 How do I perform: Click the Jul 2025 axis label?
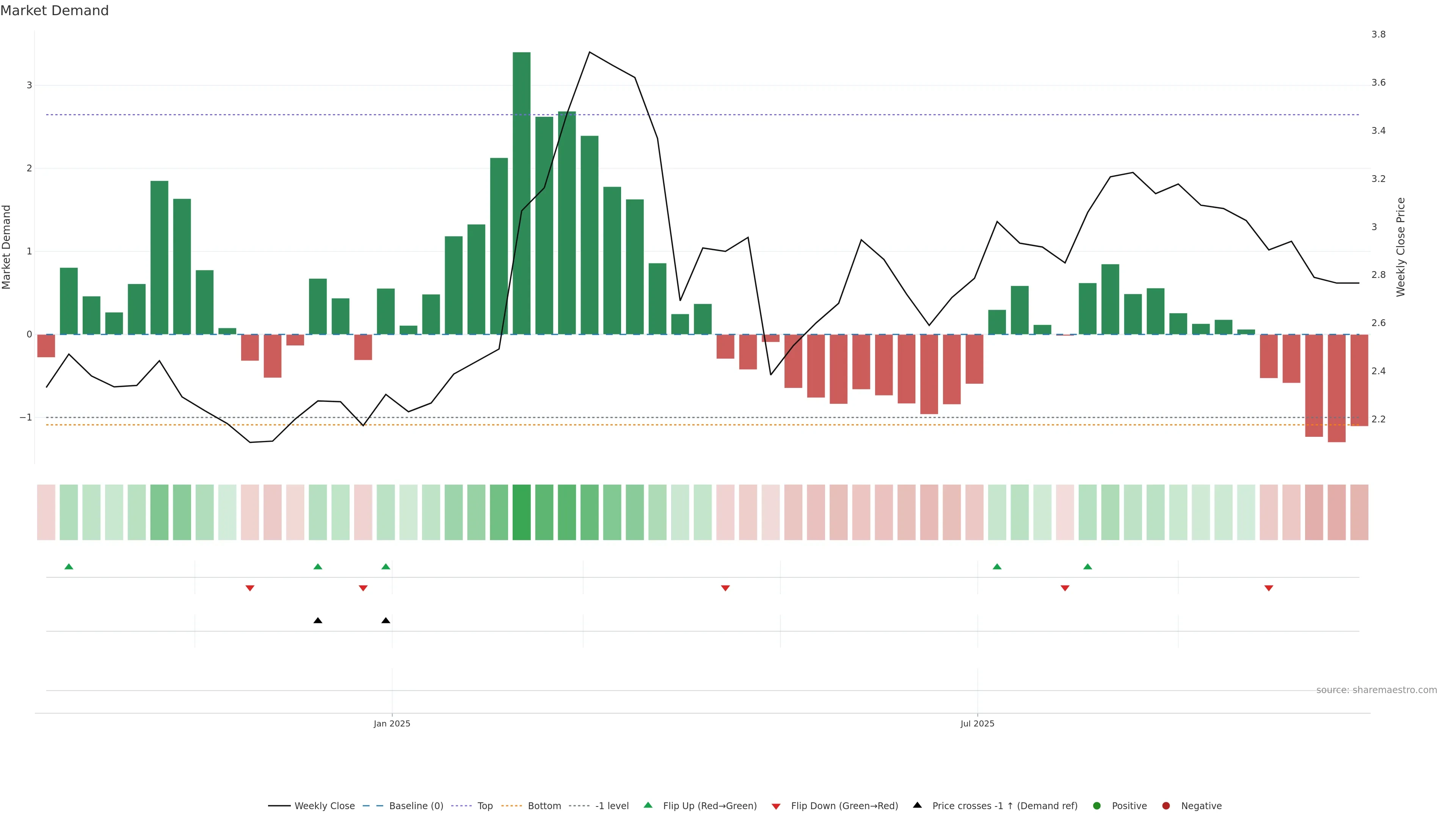(977, 723)
